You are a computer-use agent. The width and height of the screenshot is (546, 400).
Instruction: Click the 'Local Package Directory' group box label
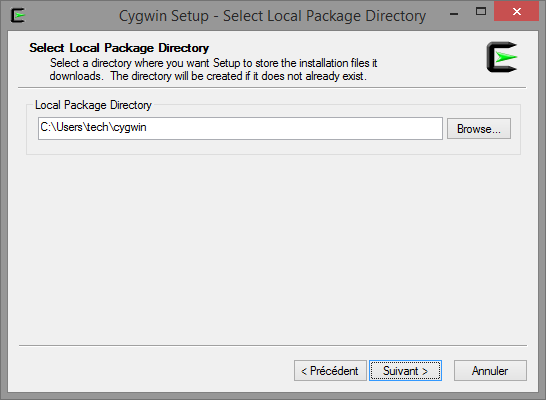click(93, 105)
